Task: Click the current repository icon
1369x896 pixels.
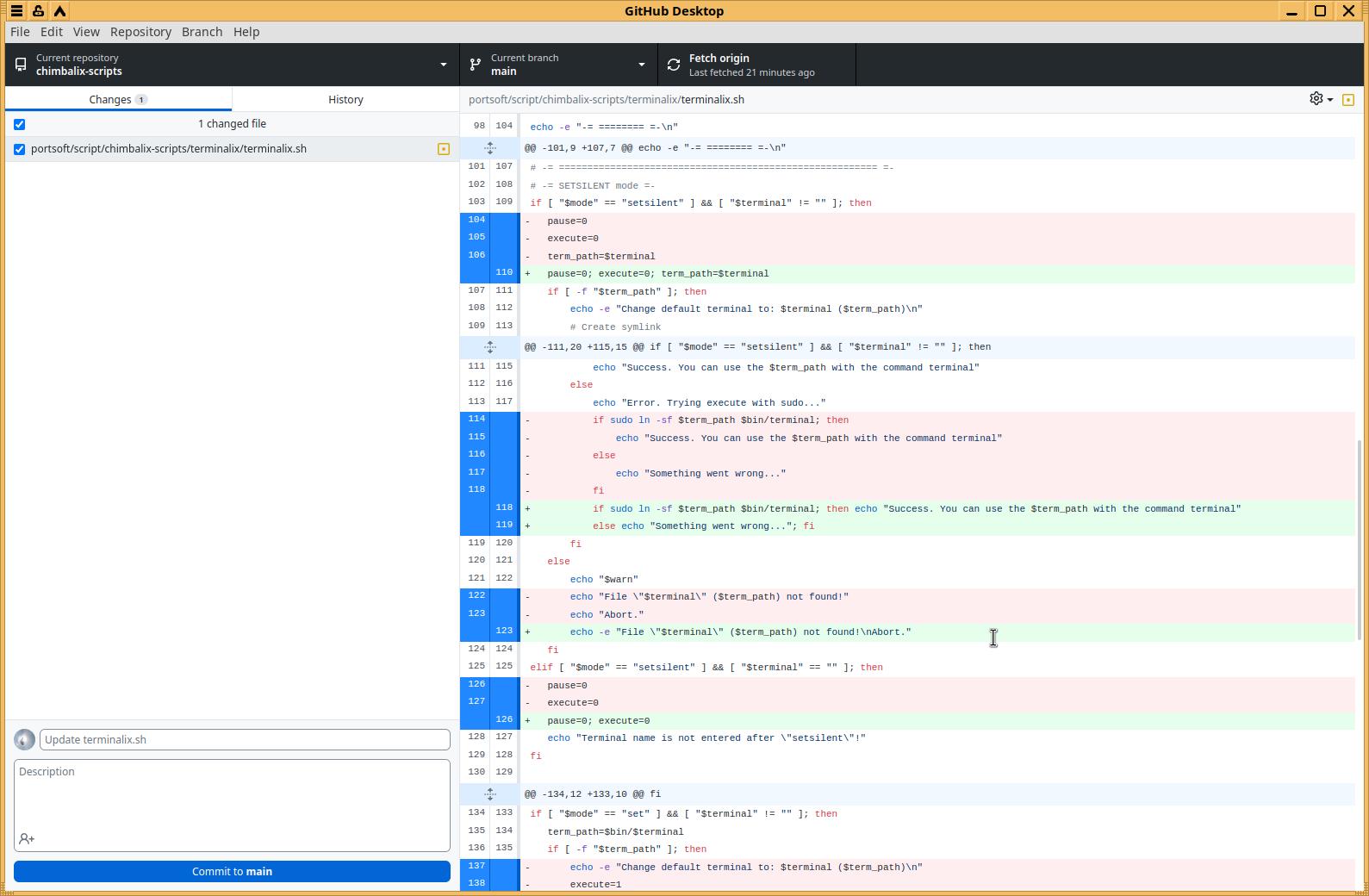Action: point(21,65)
